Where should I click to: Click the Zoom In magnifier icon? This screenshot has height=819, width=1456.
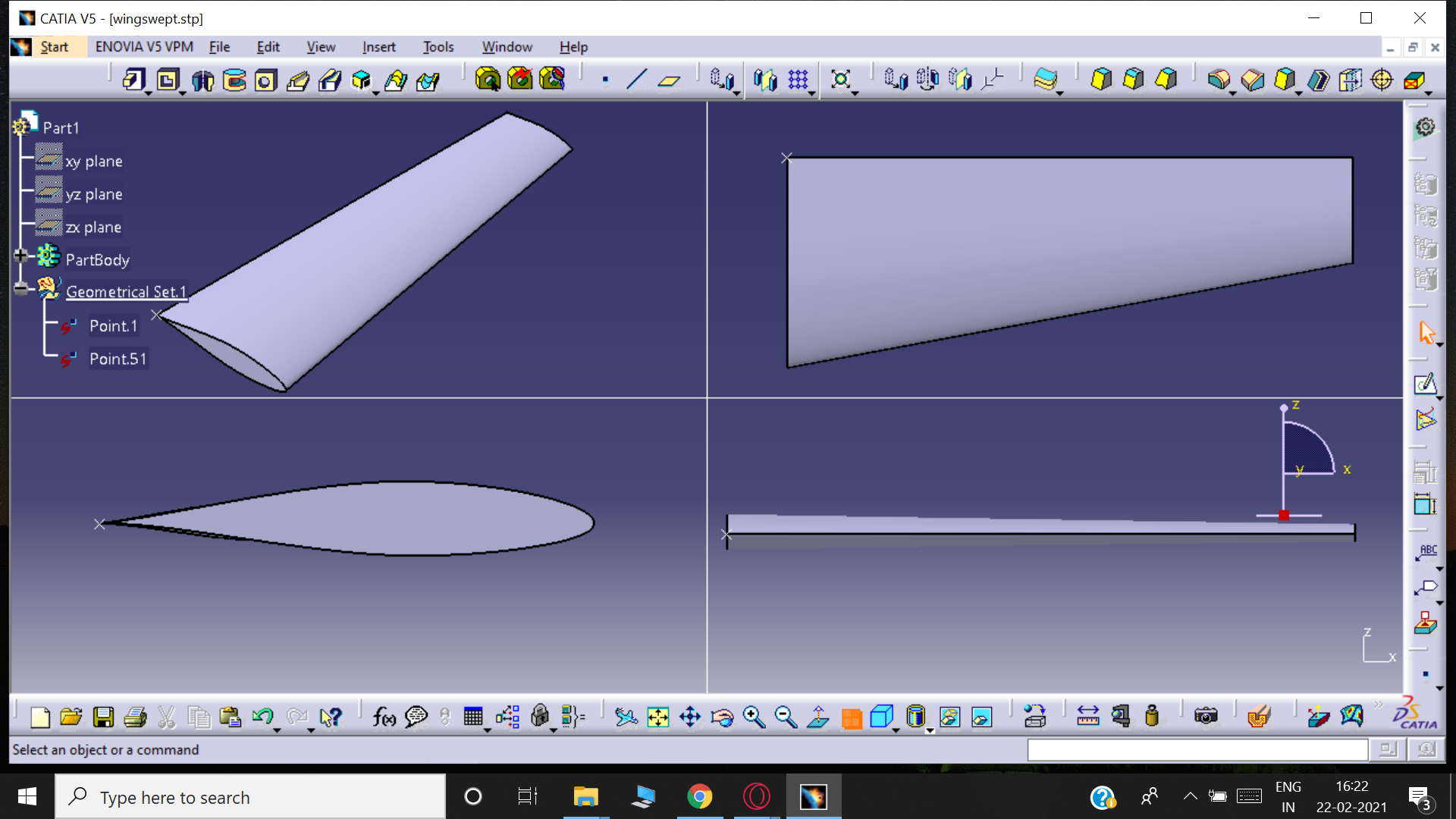(754, 717)
